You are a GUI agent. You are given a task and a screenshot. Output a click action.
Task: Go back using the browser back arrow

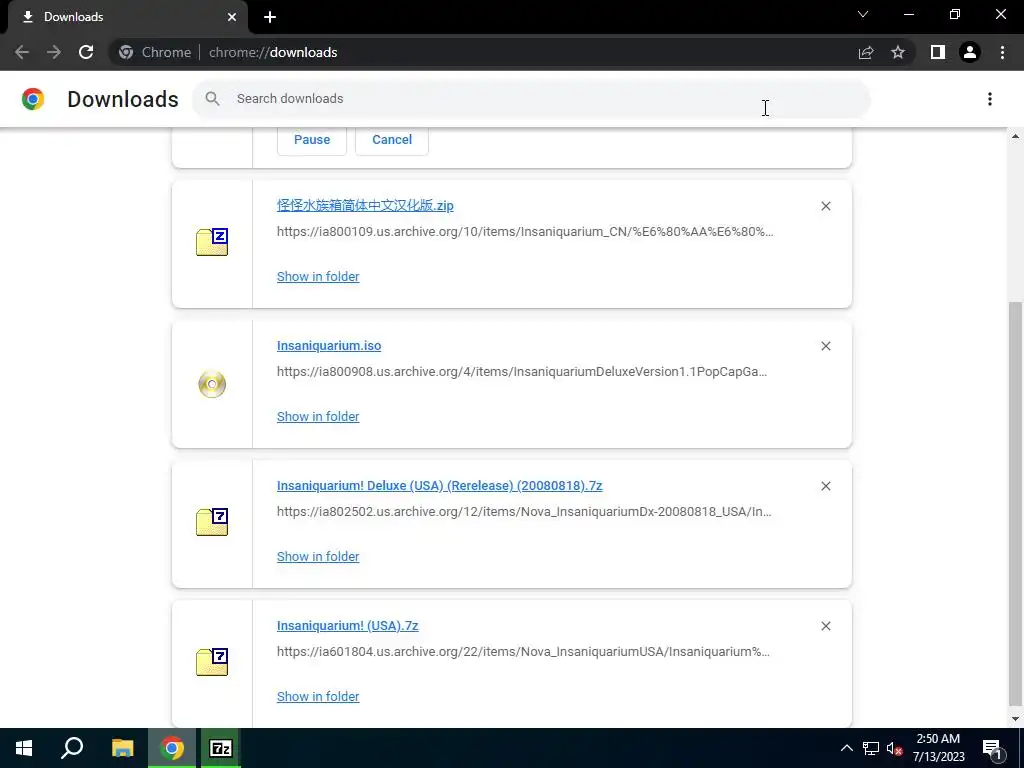[x=22, y=52]
